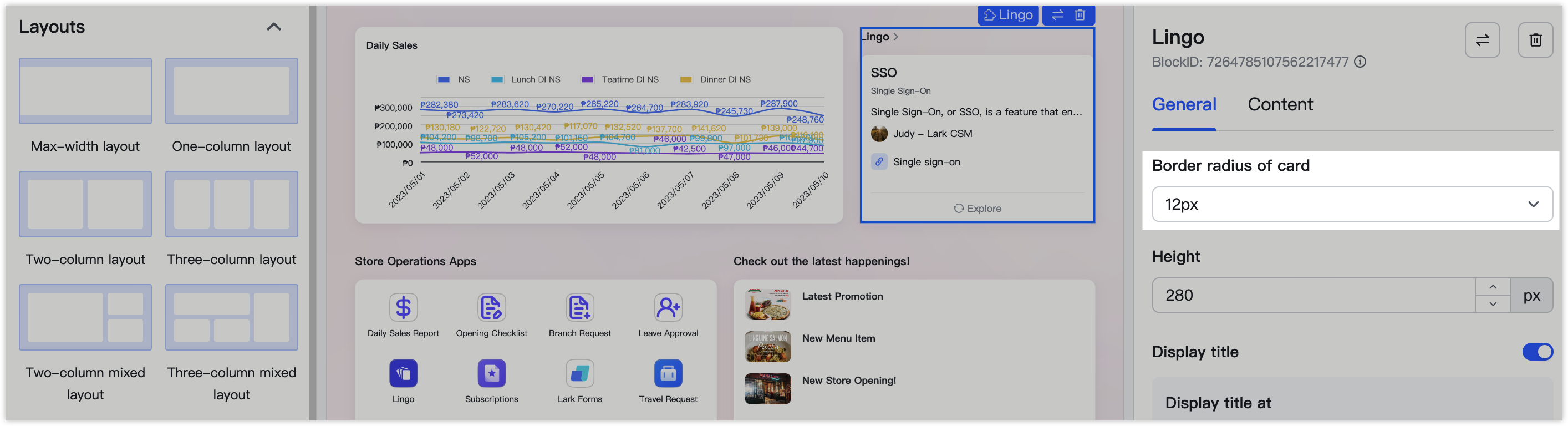Image resolution: width=1568 pixels, height=426 pixels.
Task: Open the Lark Forms app icon
Action: point(579,374)
